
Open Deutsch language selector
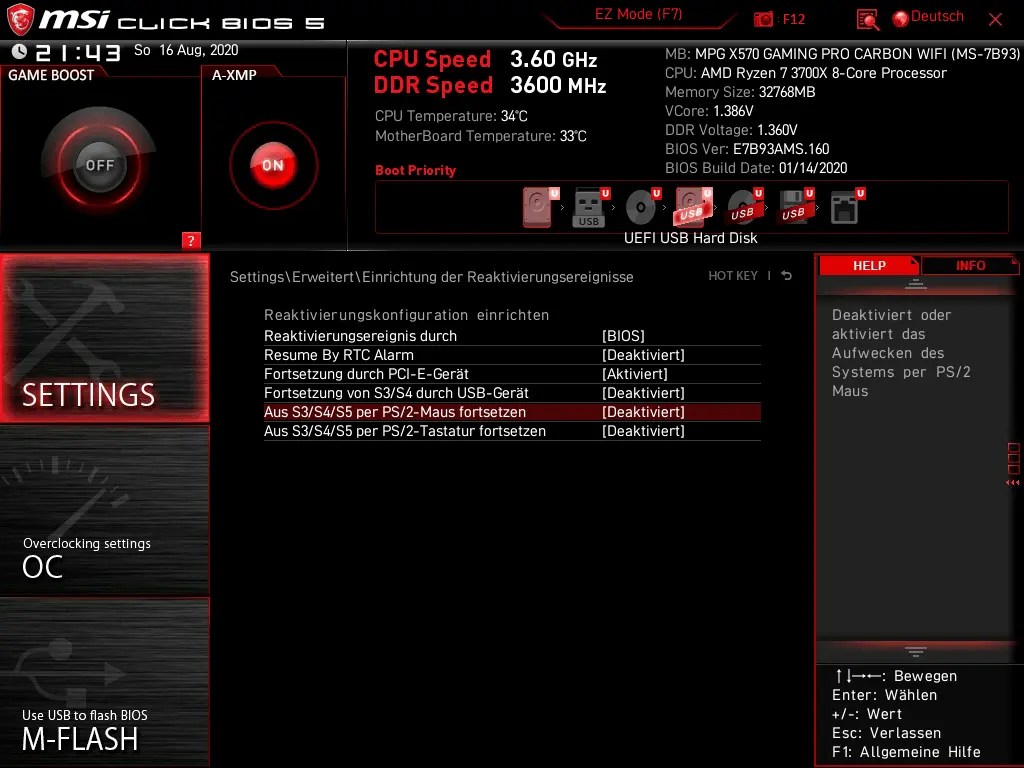point(929,17)
